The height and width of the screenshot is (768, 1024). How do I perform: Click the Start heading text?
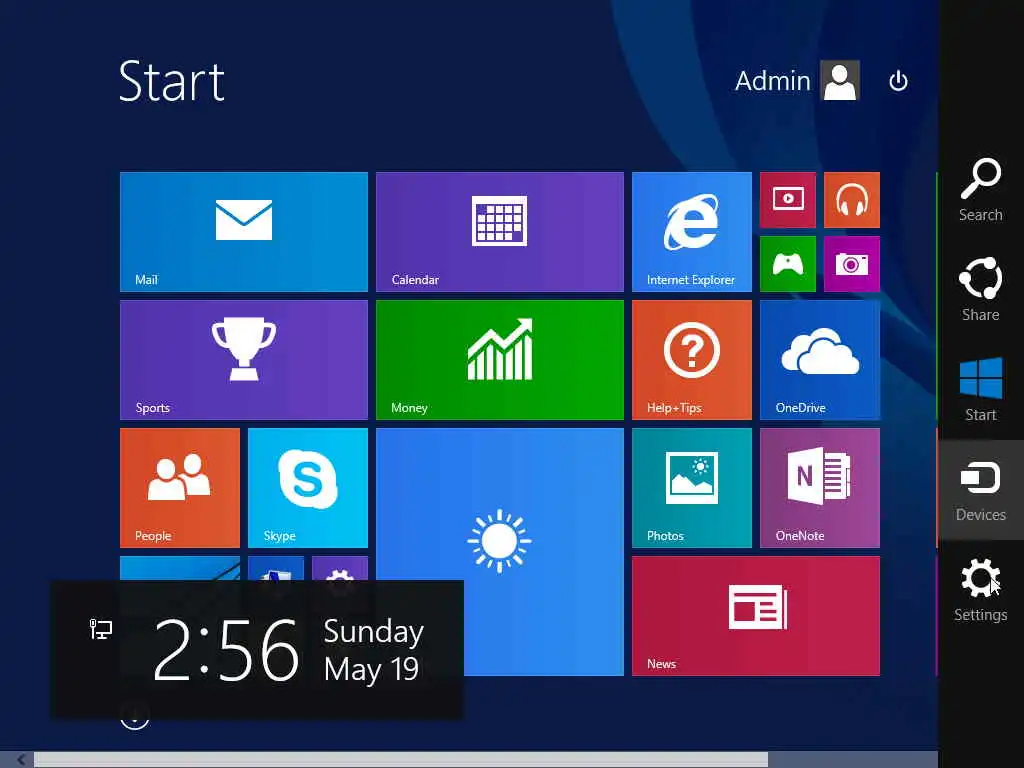pyautogui.click(x=172, y=81)
